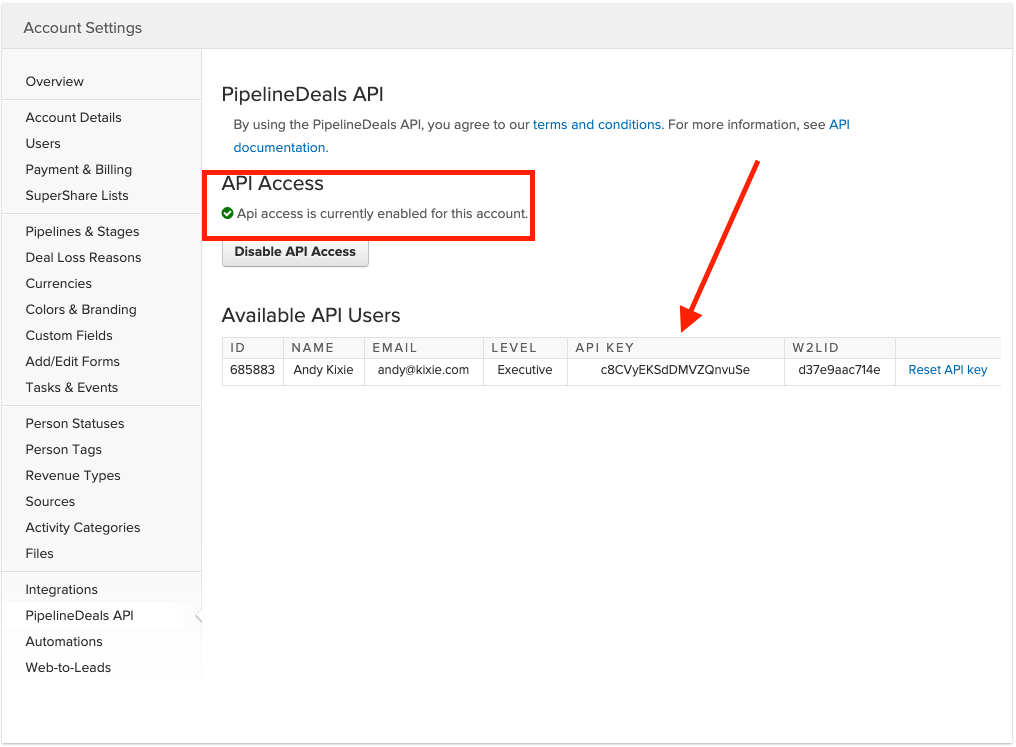Open Automations settings
This screenshot has width=1016, height=747.
coord(64,641)
